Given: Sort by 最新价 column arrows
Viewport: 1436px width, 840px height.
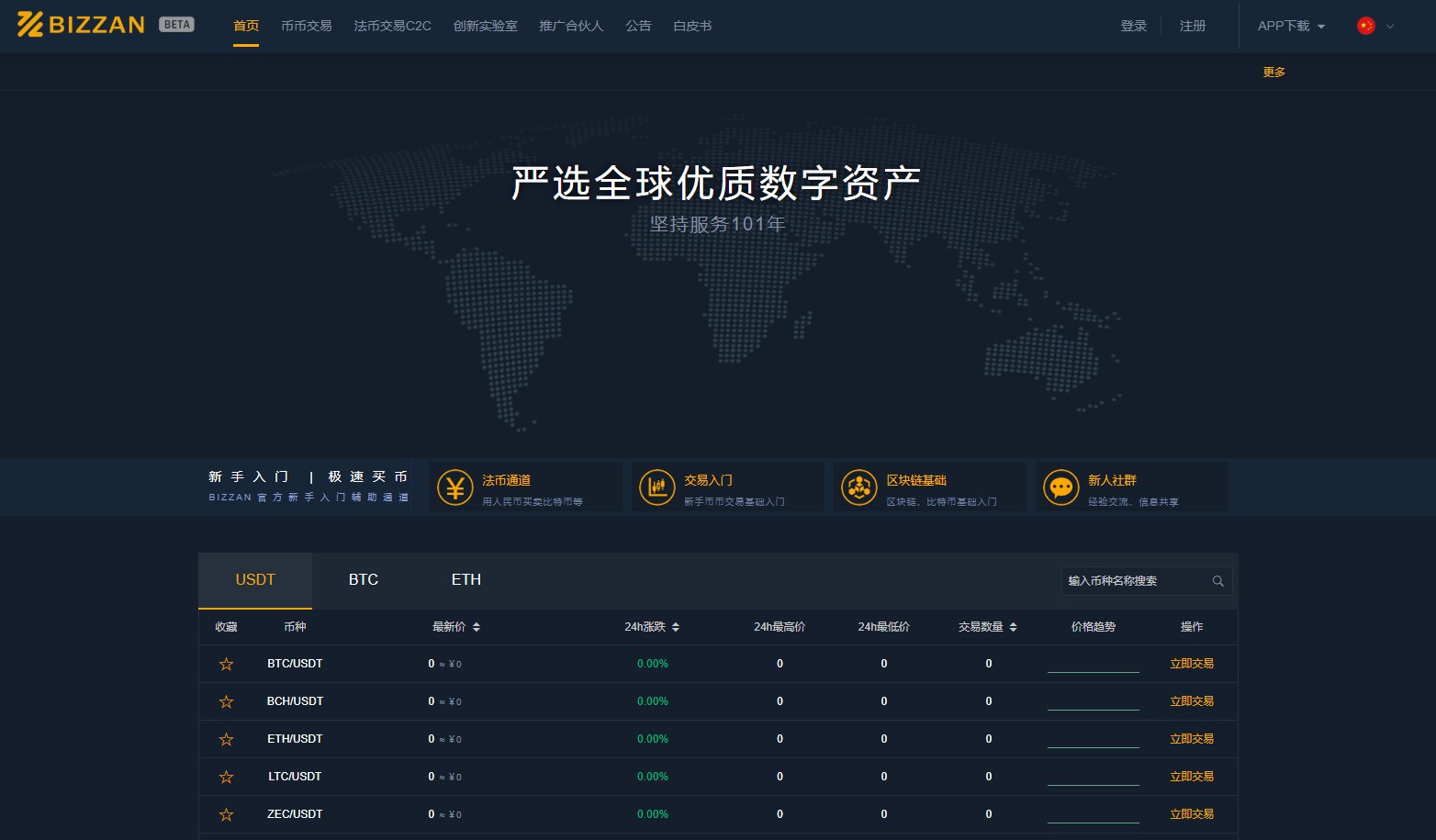Looking at the screenshot, I should coord(477,627).
